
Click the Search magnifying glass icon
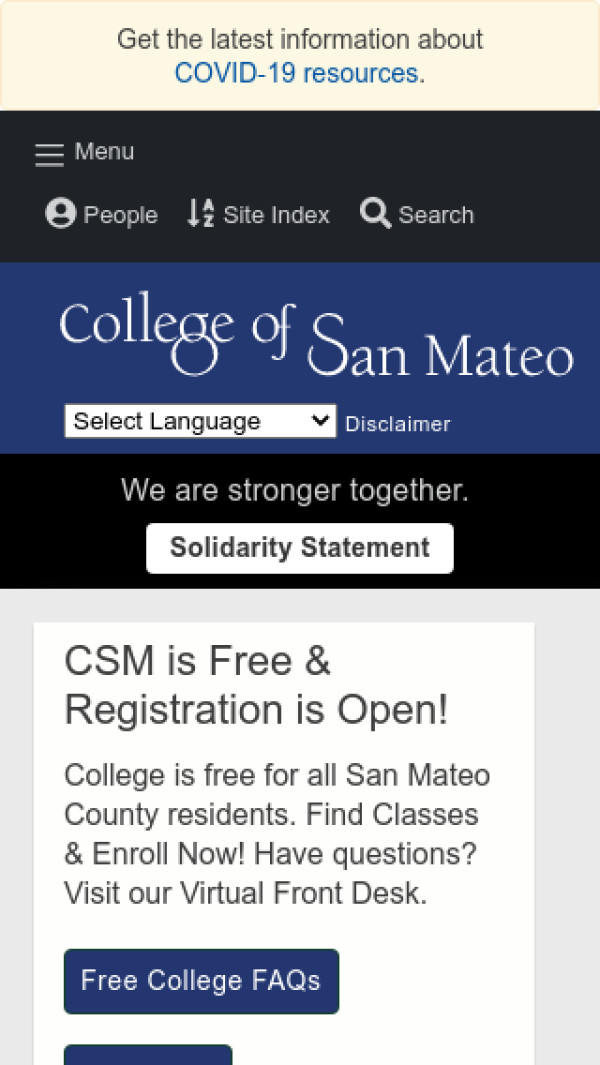pos(375,213)
